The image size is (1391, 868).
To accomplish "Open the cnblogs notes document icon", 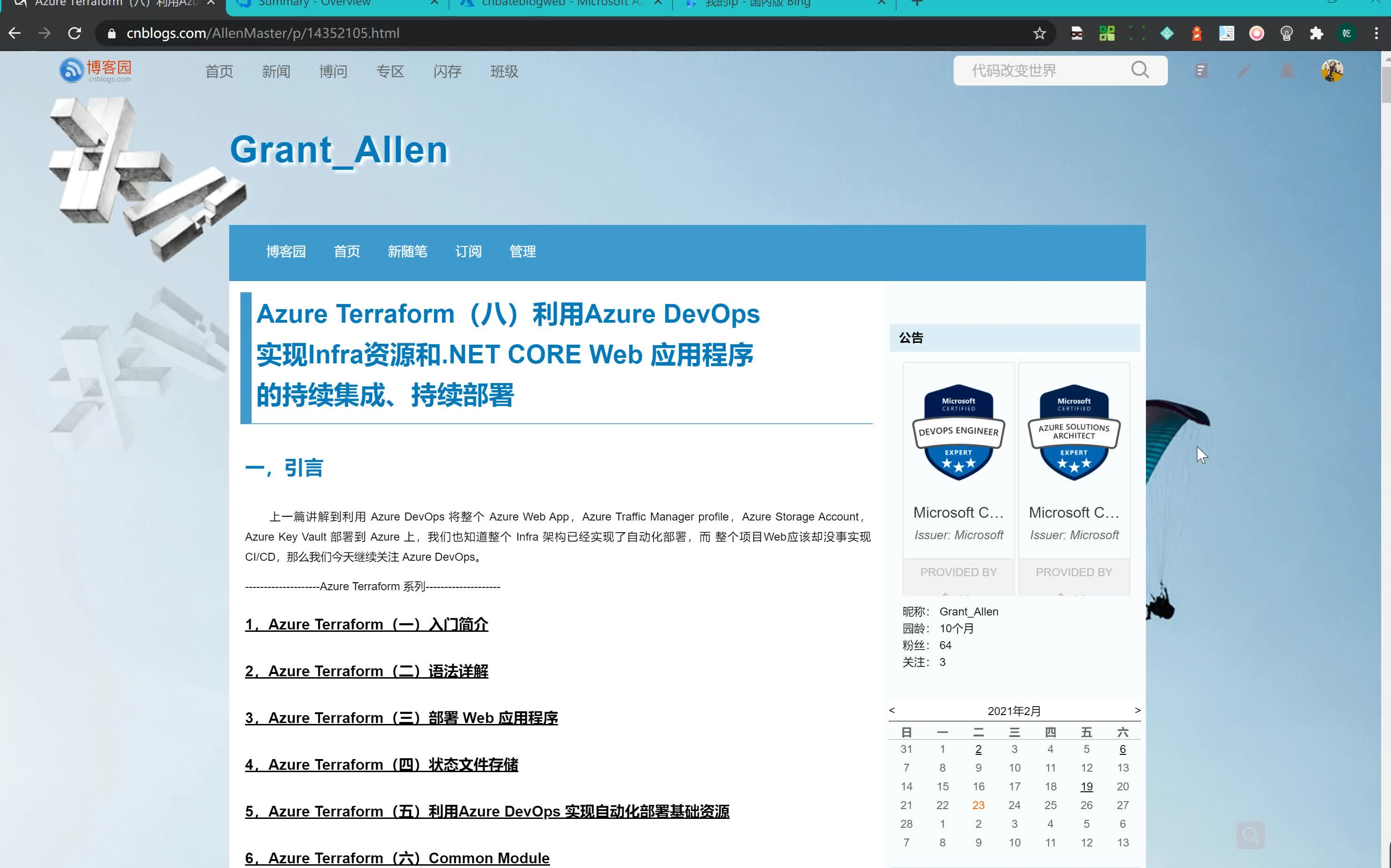I will (1201, 71).
